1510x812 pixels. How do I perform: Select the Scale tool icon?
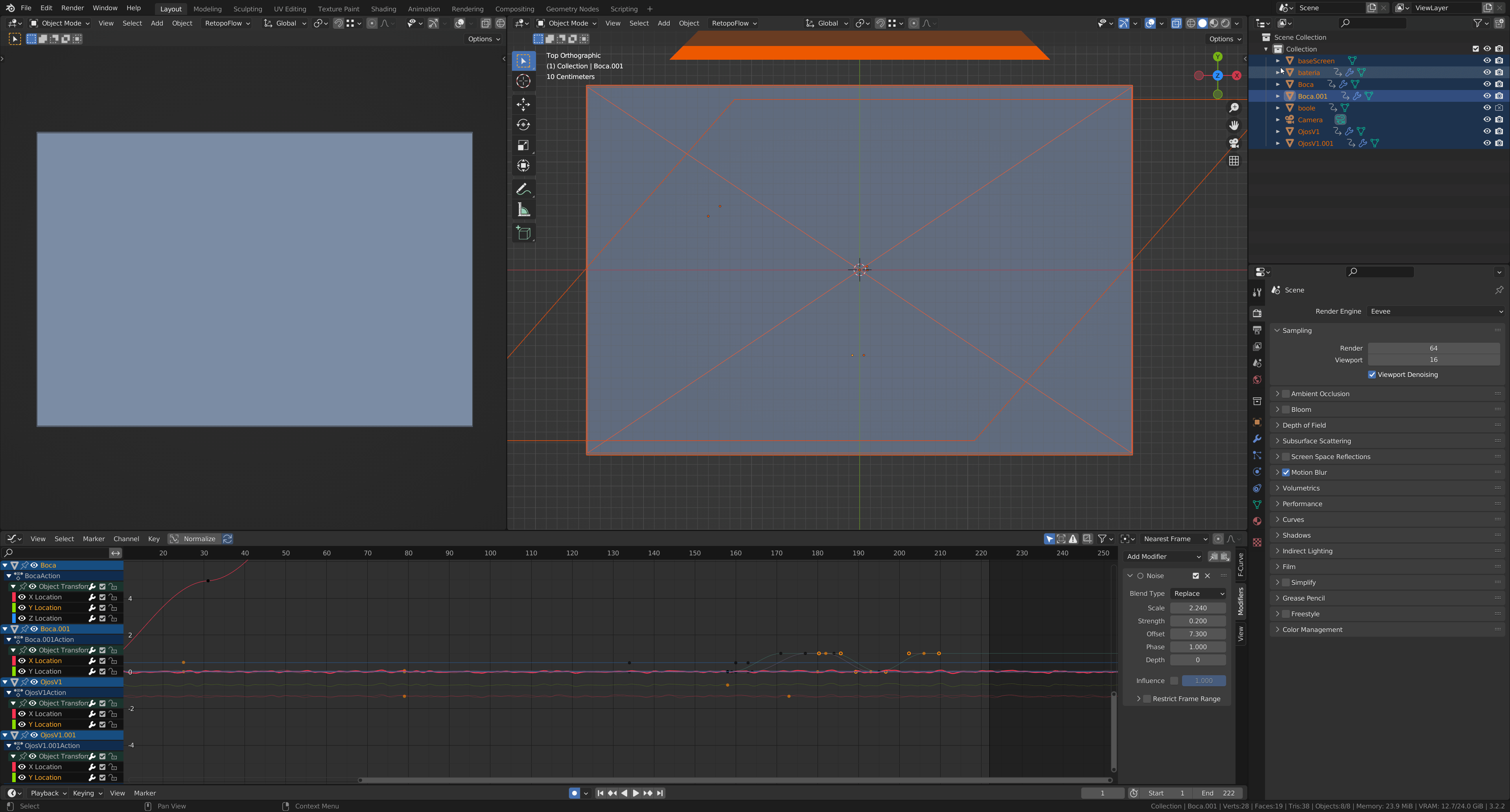tap(523, 145)
